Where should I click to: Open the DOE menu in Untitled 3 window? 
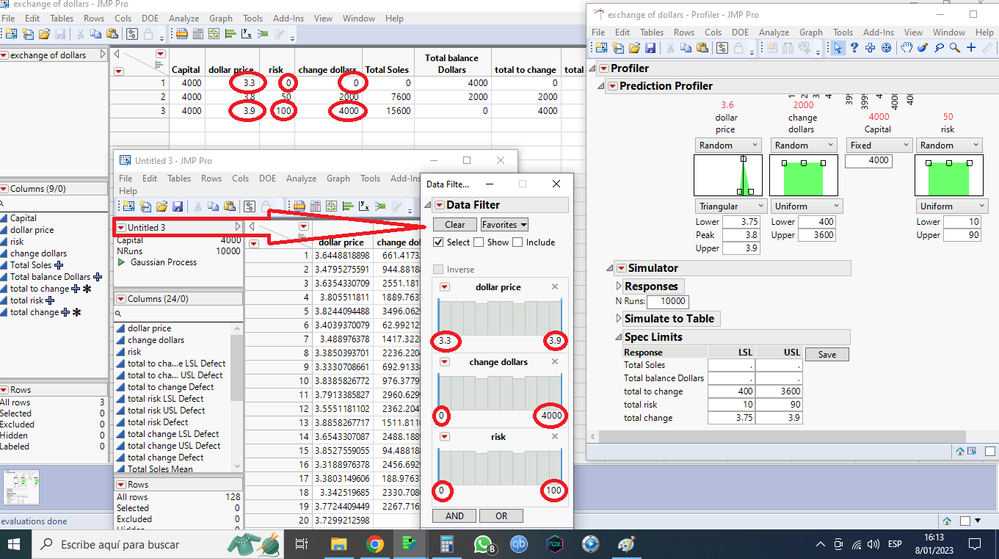[267, 179]
